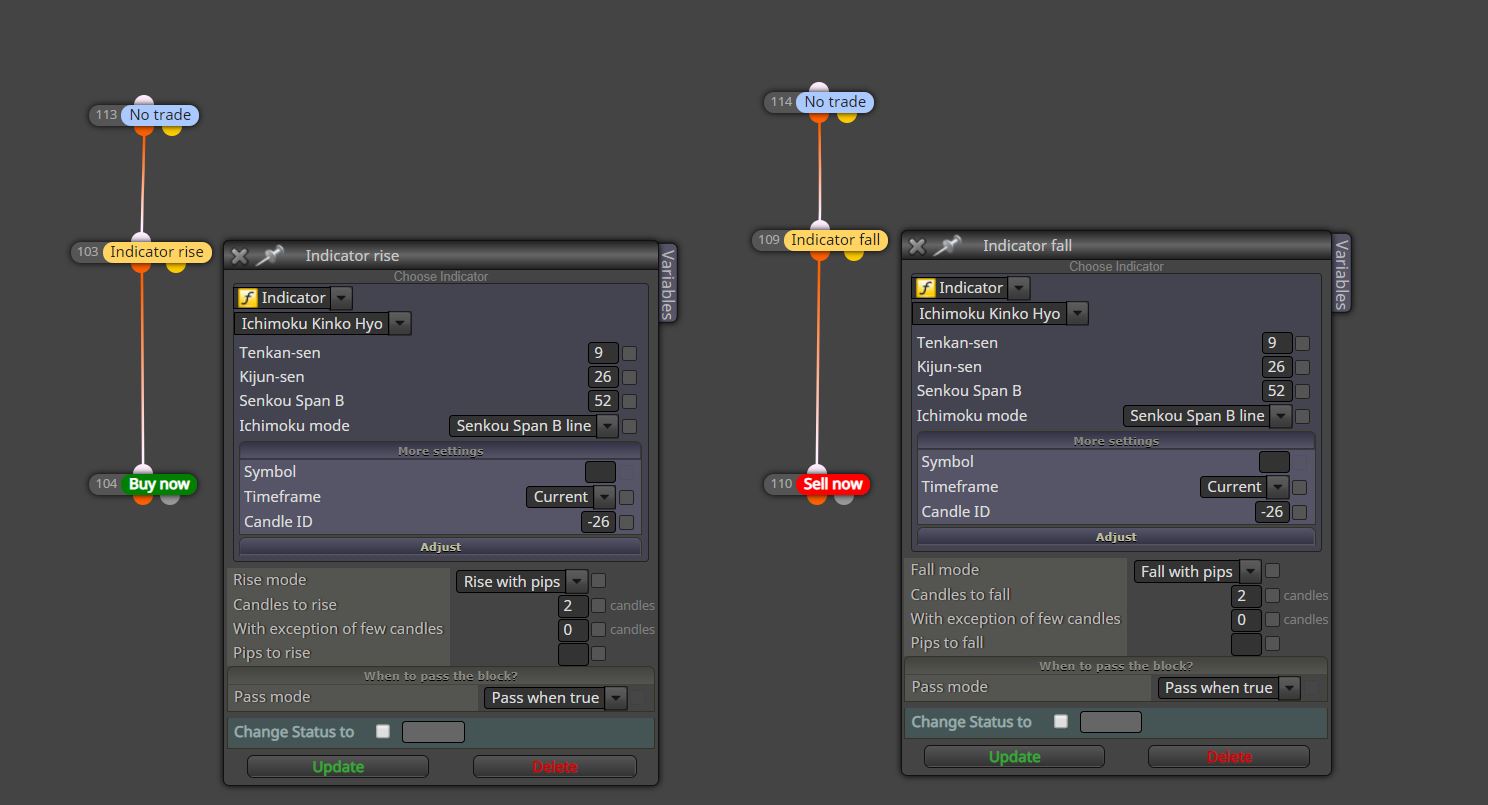Close the Indicator rise panel with the X icon

(x=239, y=256)
